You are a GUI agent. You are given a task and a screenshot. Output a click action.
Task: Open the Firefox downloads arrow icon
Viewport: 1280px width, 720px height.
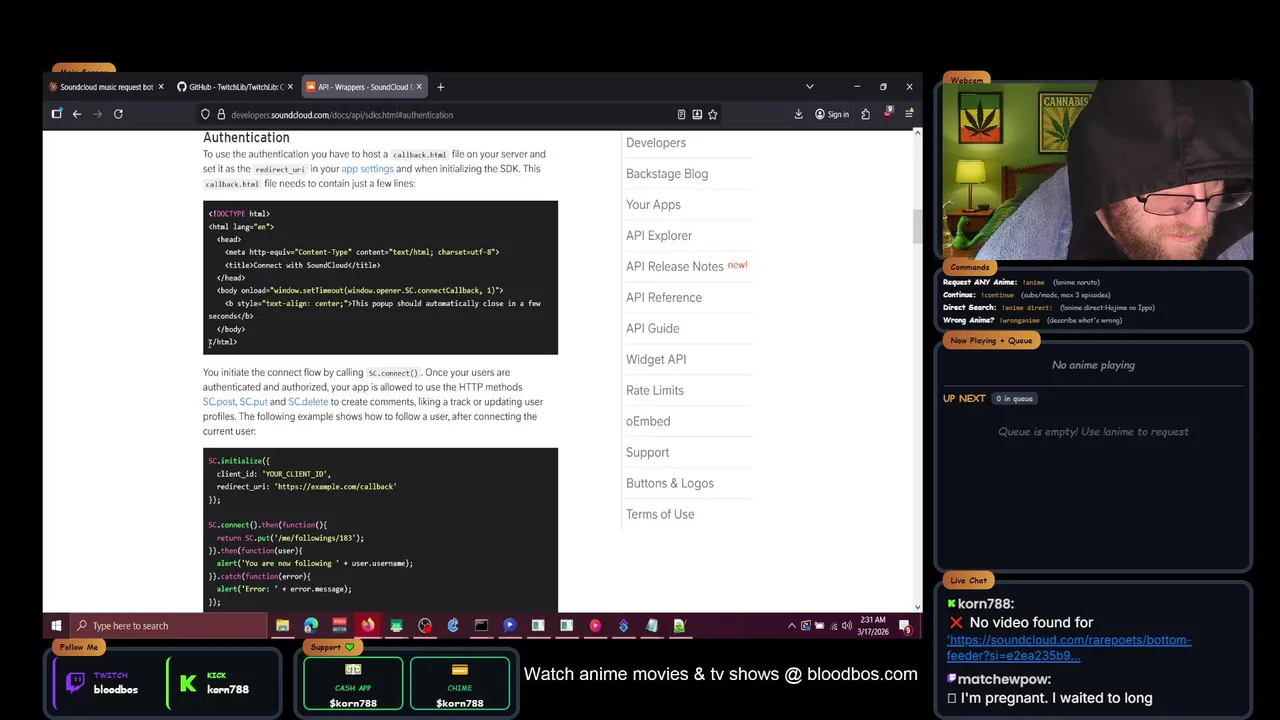click(x=798, y=115)
